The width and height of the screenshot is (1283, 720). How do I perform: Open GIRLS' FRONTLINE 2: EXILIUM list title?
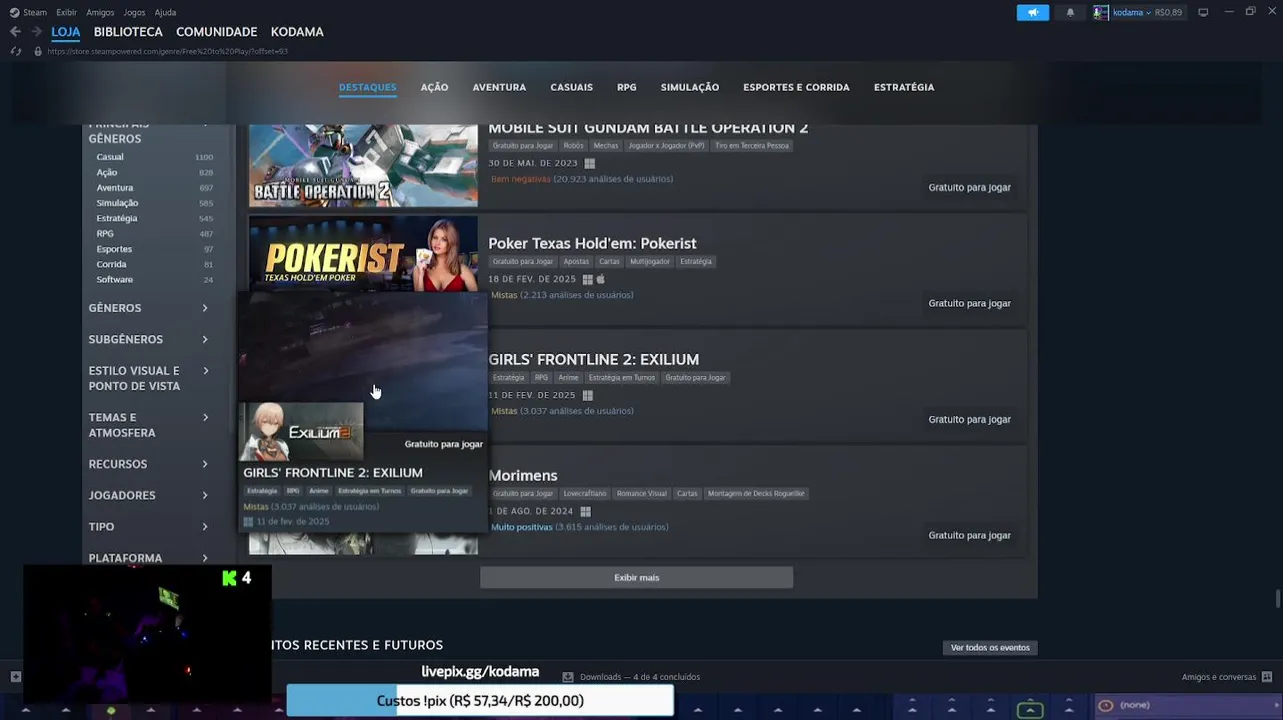pos(593,359)
